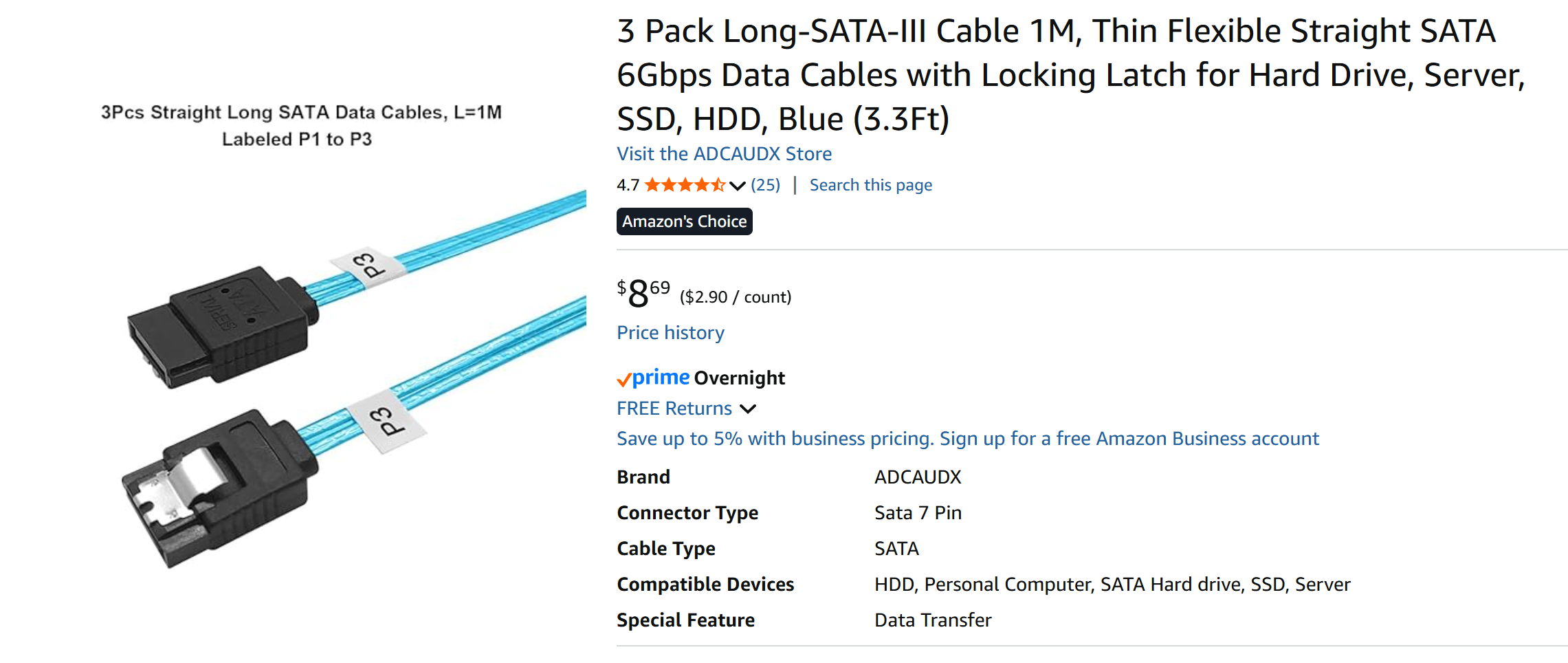Click the ADCAUDX brand value in details table
Image resolution: width=1568 pixels, height=663 pixels.
tap(917, 477)
